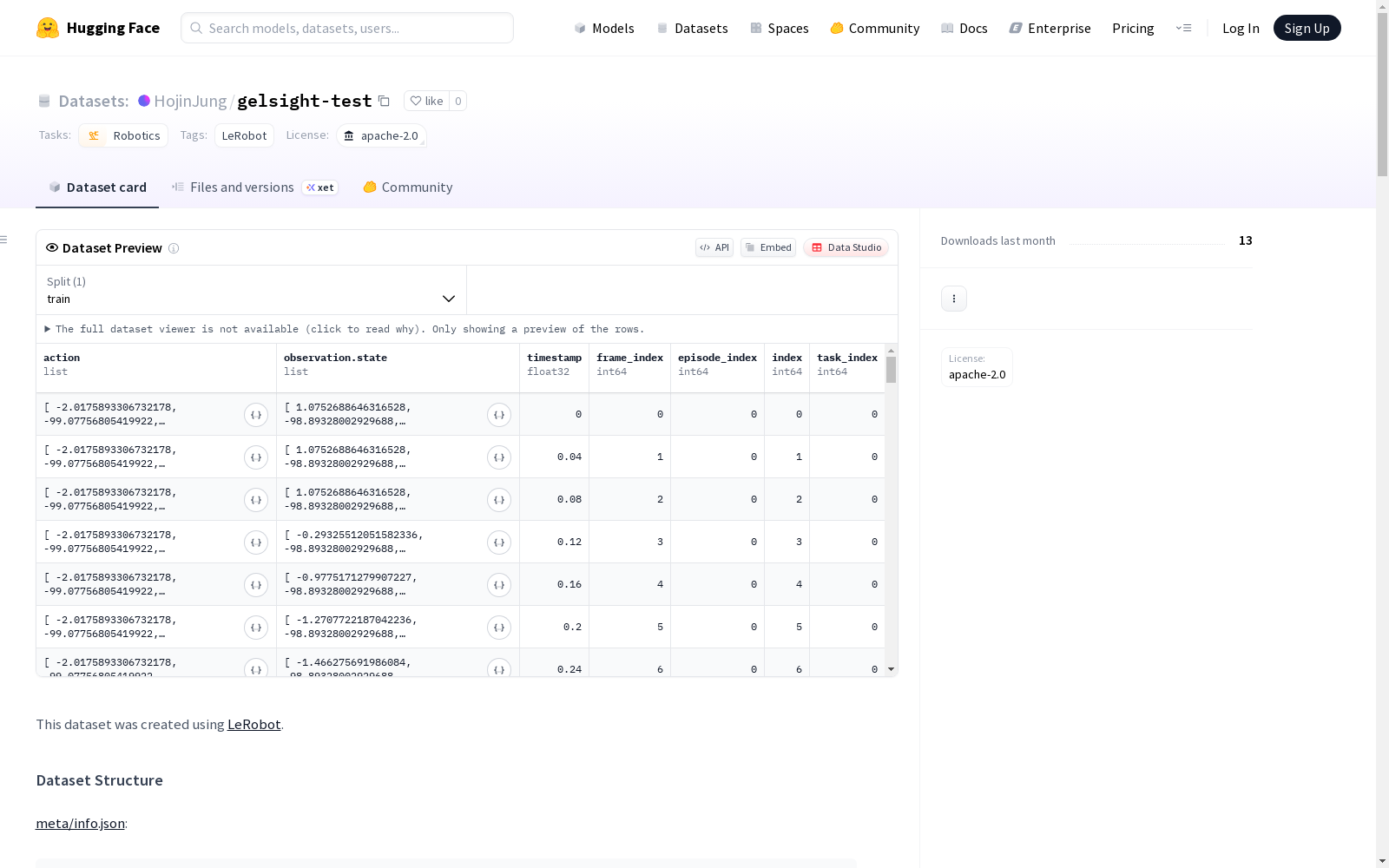This screenshot has height=868, width=1389.
Task: Select the Dataset card tab
Action: click(x=97, y=187)
